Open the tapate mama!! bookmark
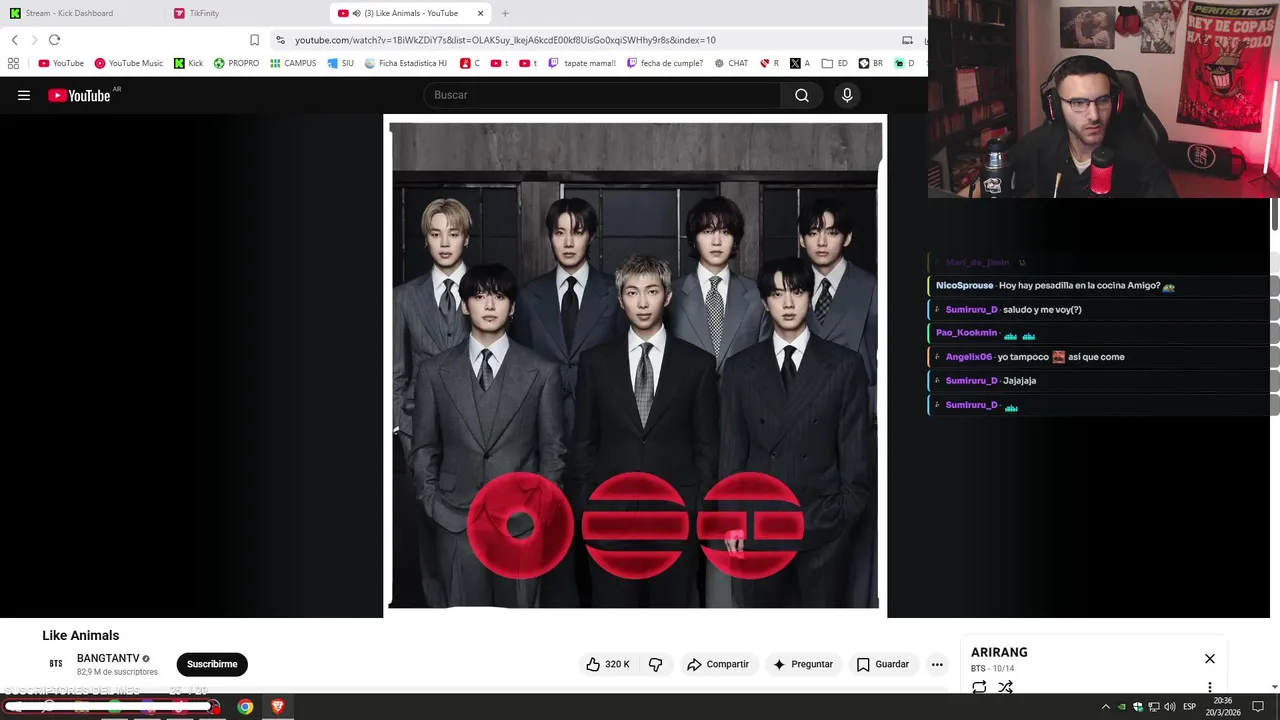This screenshot has height=720, width=1280. coord(582,63)
